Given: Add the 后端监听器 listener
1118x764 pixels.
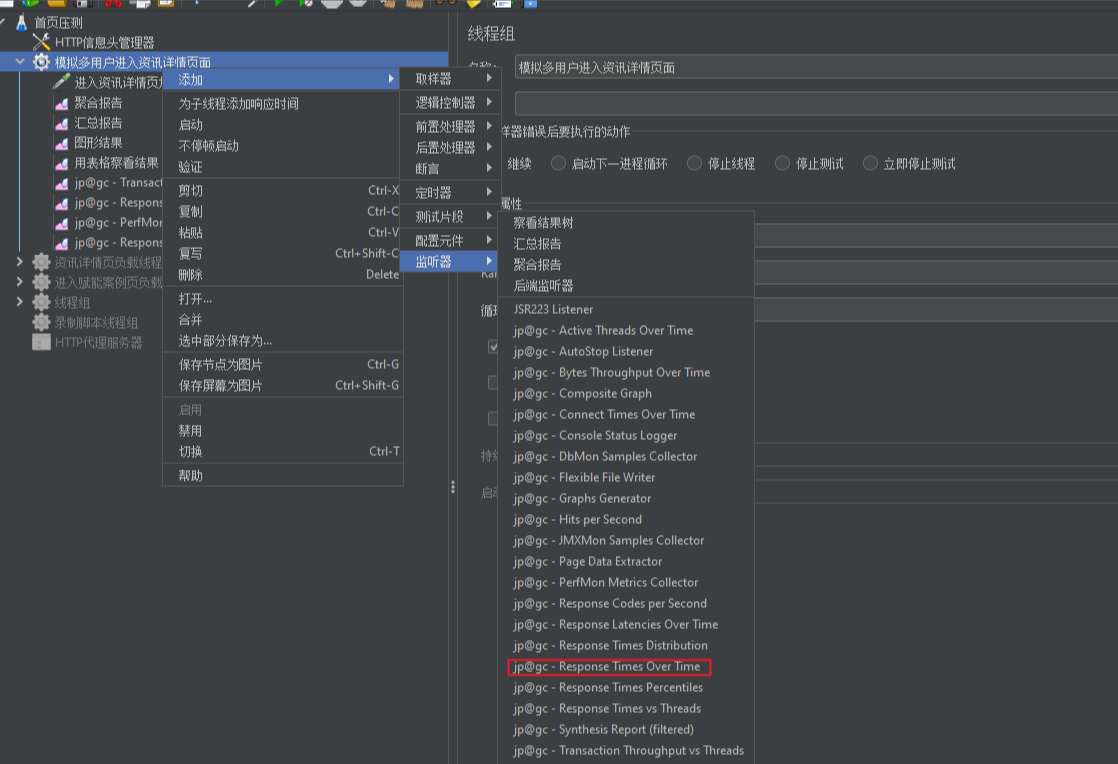Looking at the screenshot, I should [x=626, y=286].
